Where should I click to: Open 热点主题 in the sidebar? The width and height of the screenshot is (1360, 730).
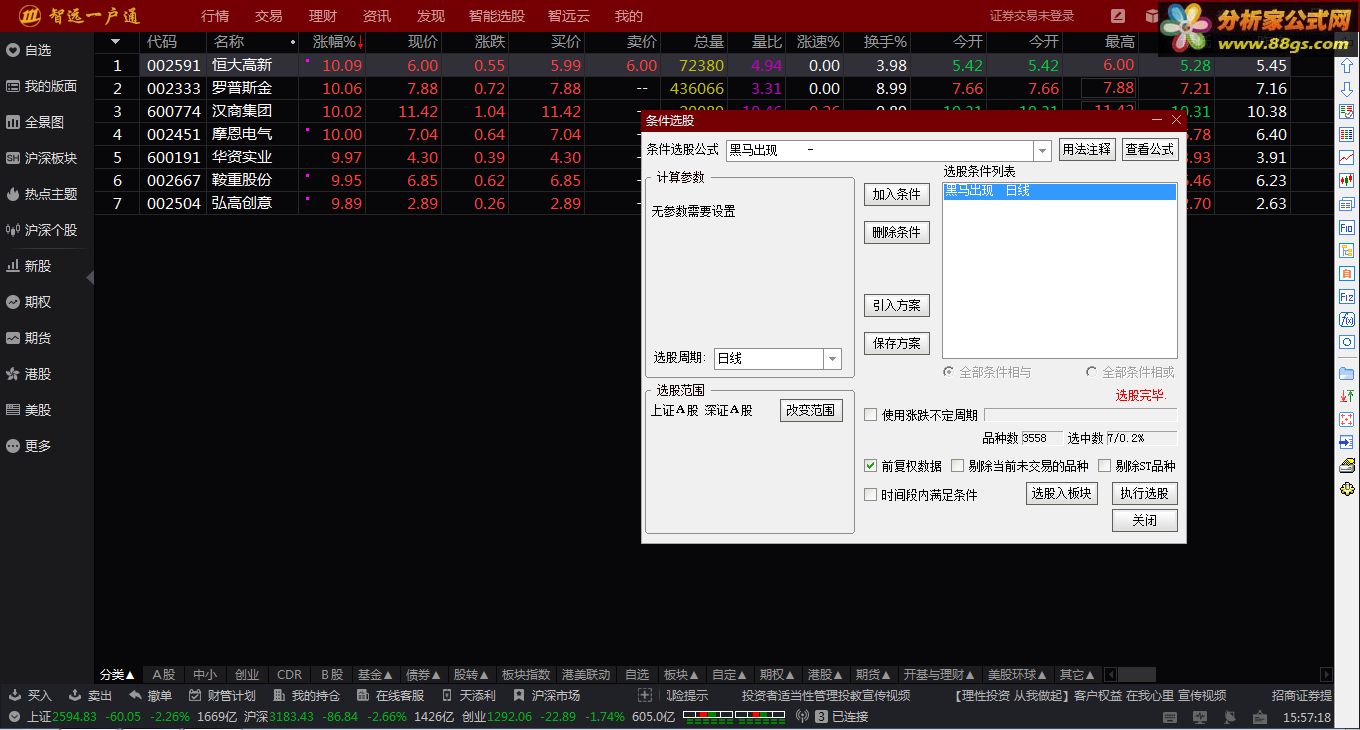click(41, 194)
